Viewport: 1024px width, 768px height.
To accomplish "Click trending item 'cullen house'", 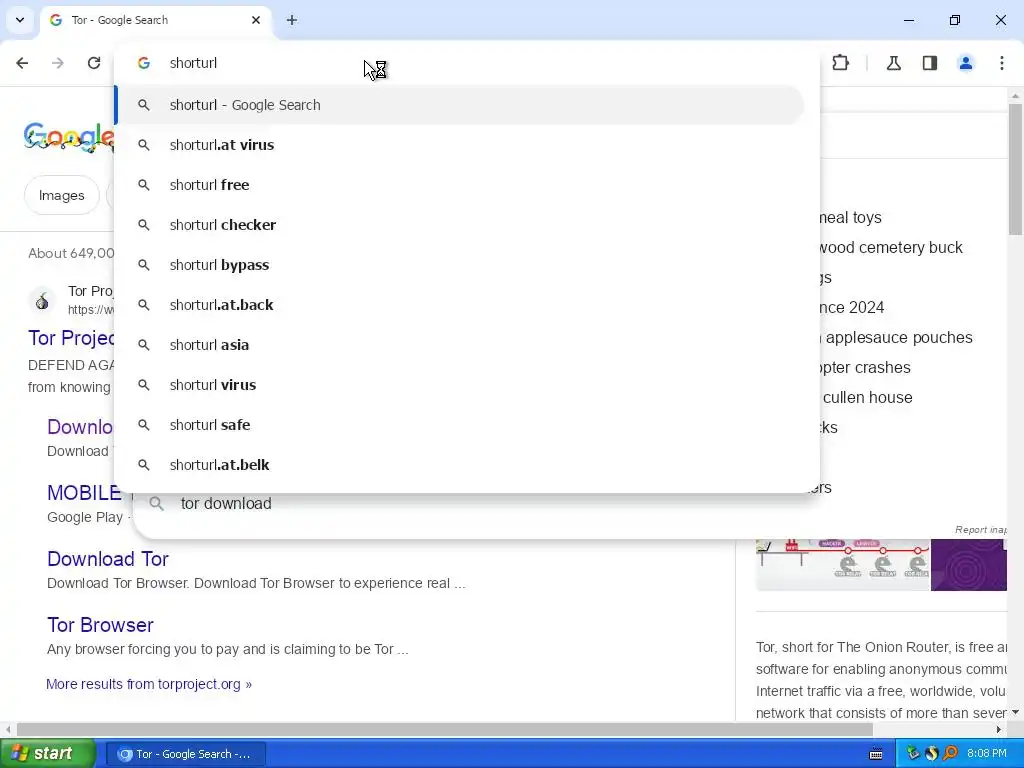I will click(867, 397).
